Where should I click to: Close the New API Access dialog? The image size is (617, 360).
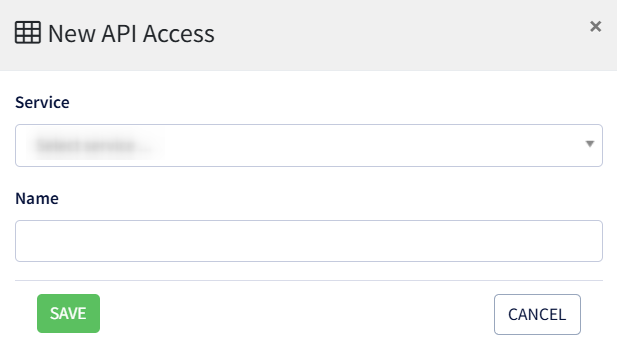point(595,26)
